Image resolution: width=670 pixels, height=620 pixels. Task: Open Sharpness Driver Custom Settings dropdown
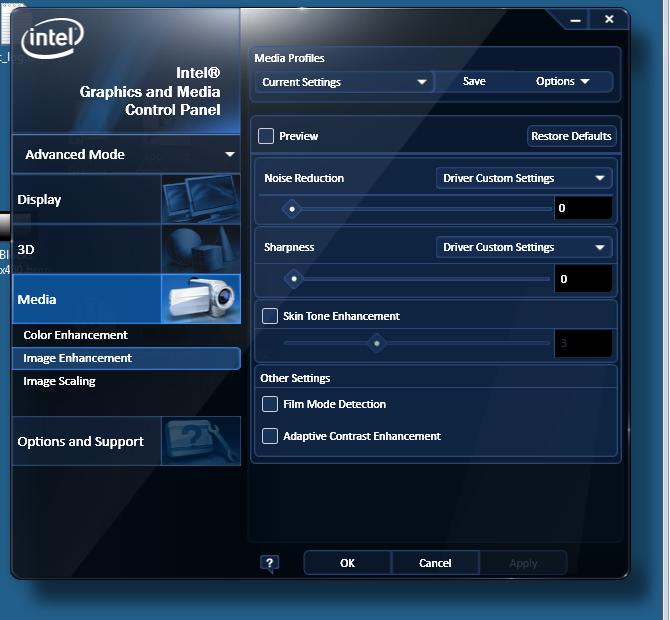point(524,247)
